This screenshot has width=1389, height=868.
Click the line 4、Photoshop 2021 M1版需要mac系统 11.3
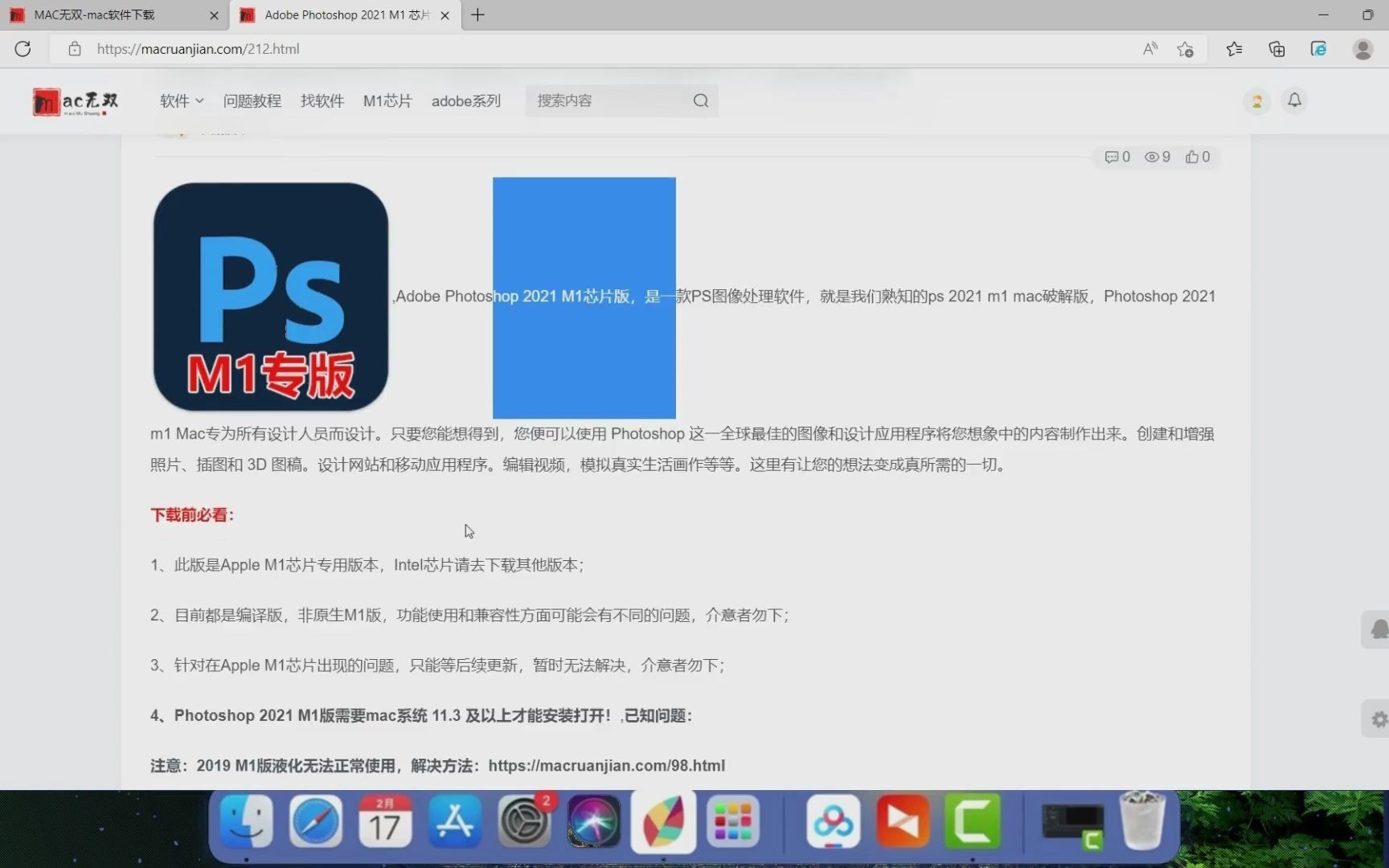pos(420,715)
